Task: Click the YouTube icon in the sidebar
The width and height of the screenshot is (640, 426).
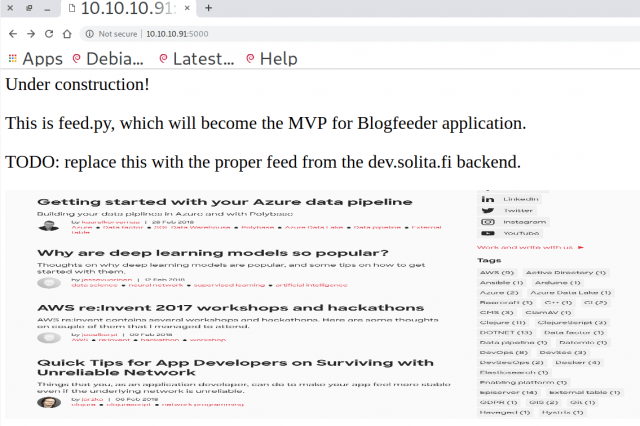Action: [x=488, y=233]
